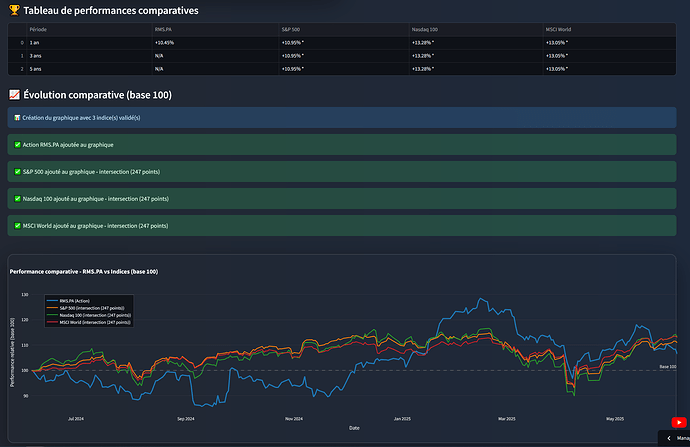Select the +10.45% cell in the 1 an row

coord(165,43)
